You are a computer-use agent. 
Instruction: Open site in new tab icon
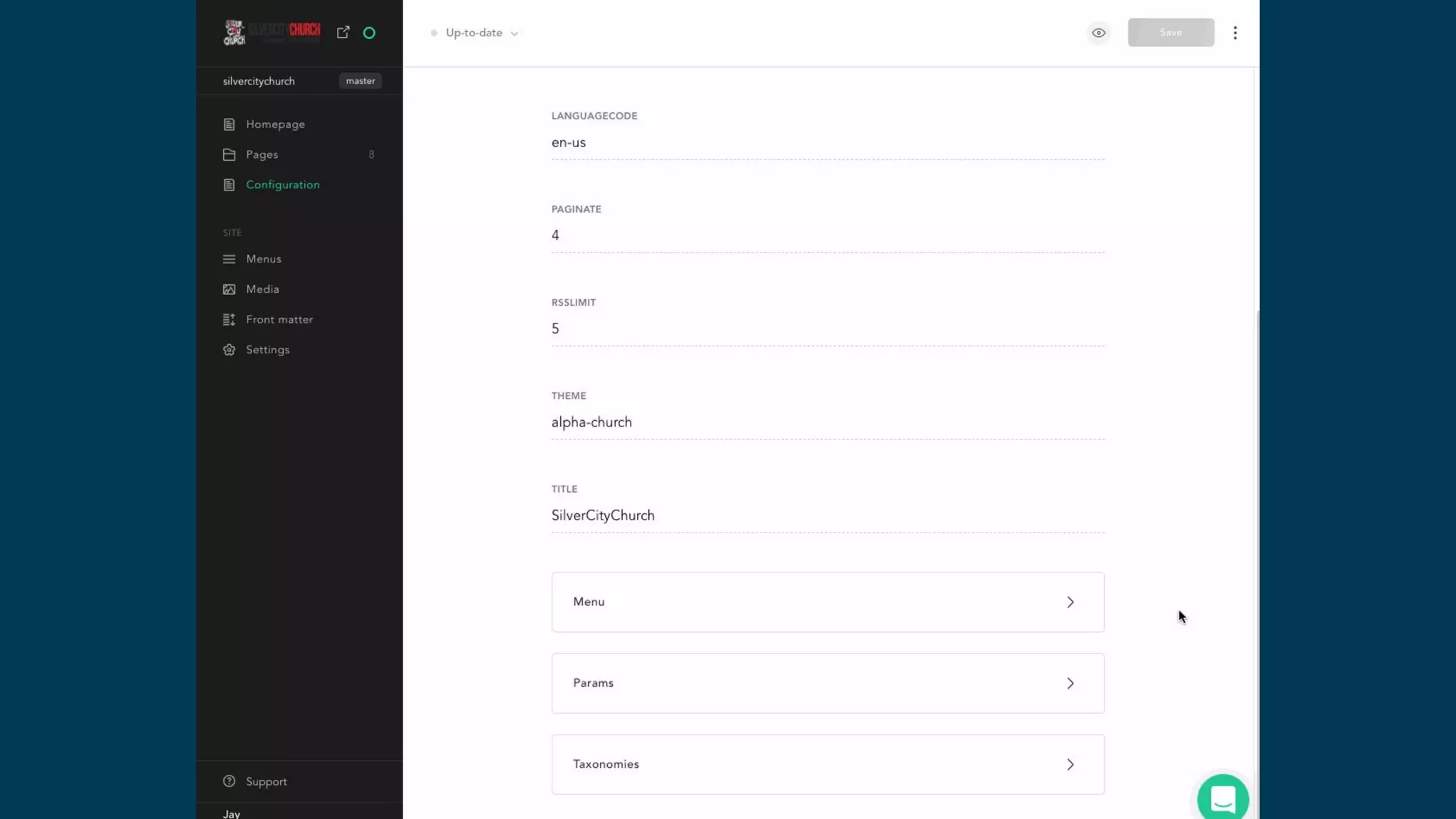point(343,33)
